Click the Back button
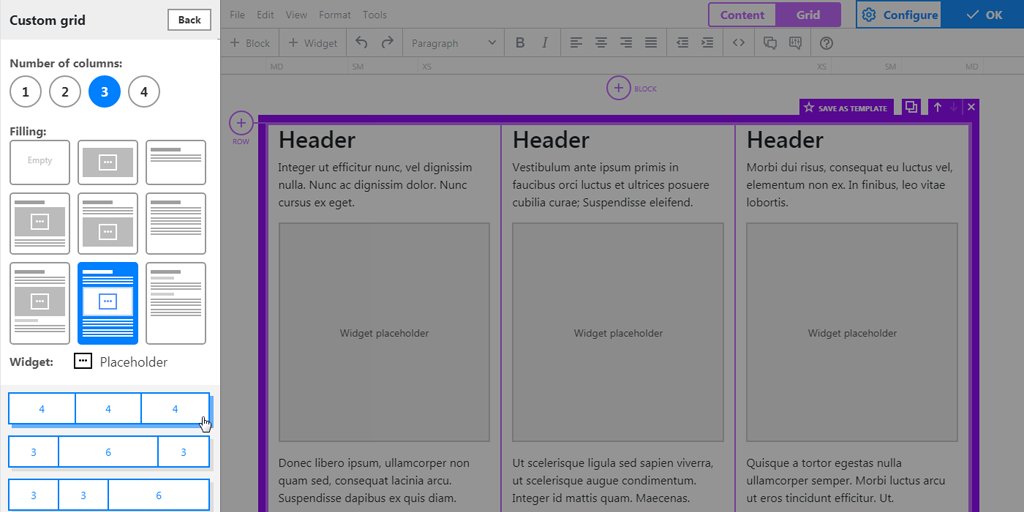 point(189,20)
